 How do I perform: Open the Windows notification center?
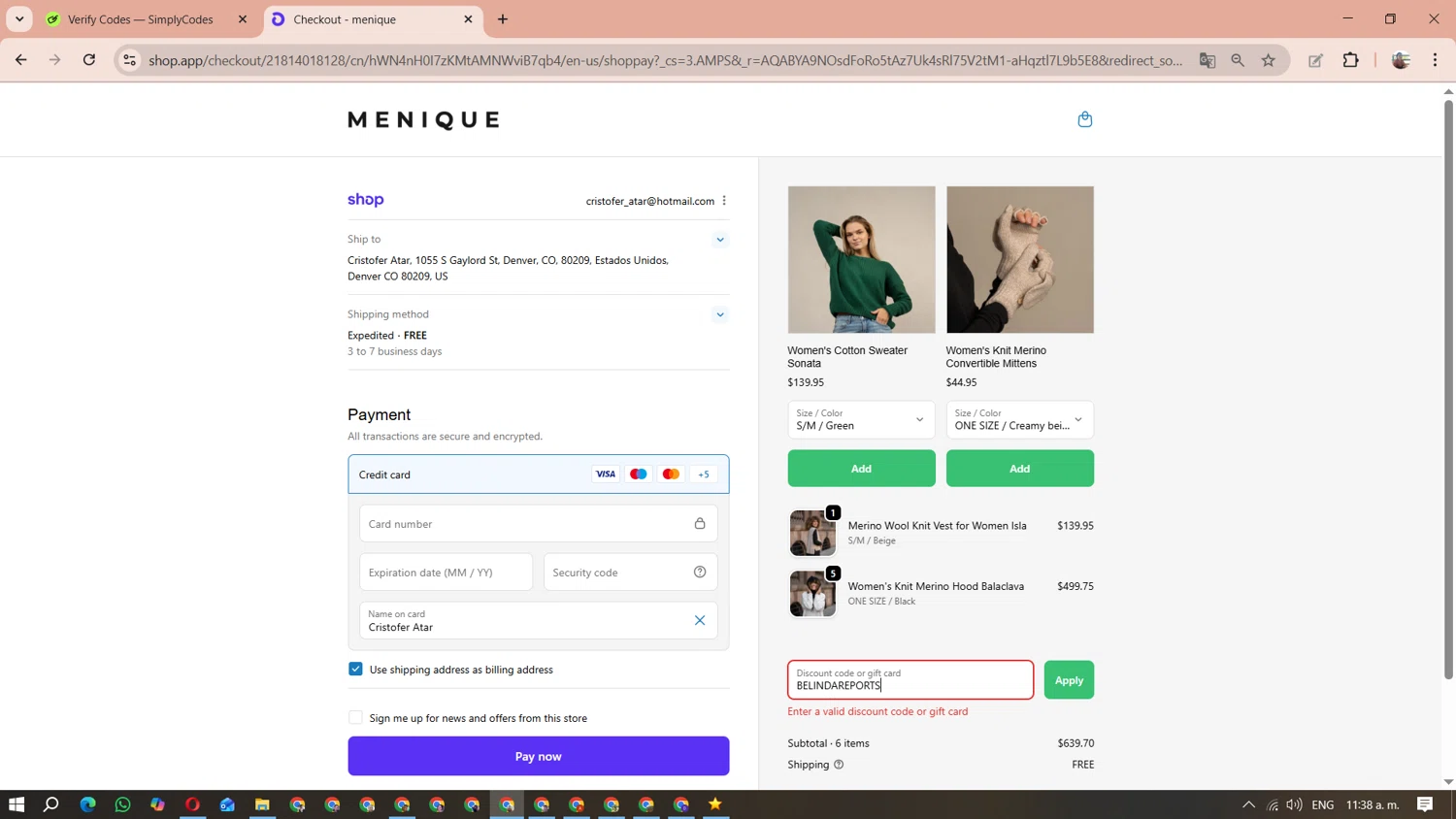click(x=1425, y=804)
